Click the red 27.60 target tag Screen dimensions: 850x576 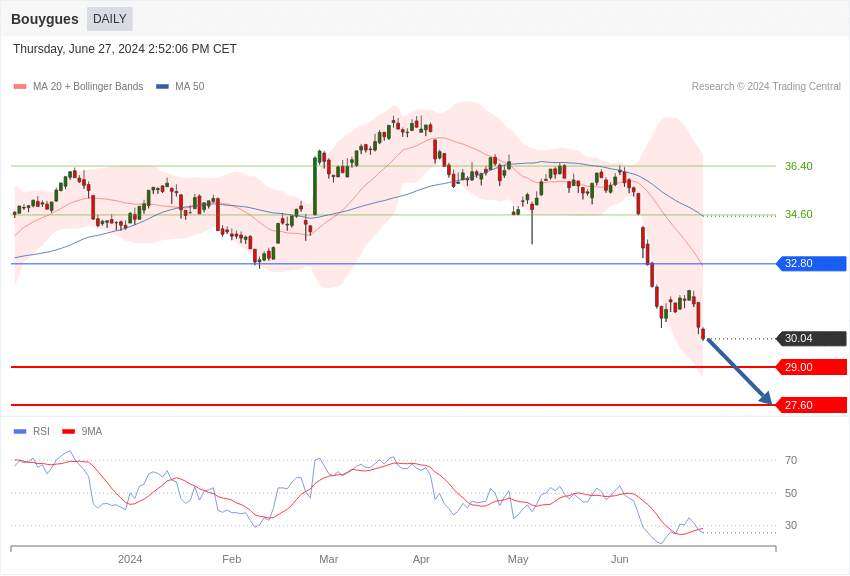coord(811,405)
